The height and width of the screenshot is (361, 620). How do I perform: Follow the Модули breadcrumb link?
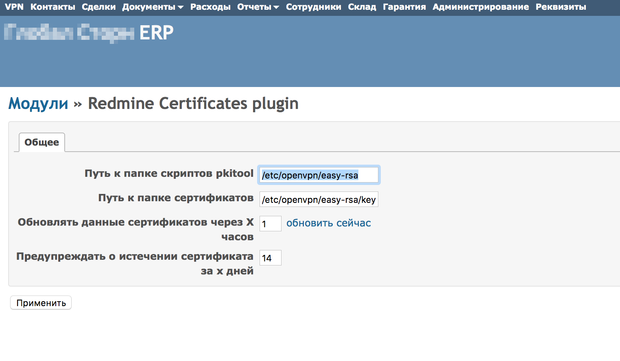[x=38, y=104]
